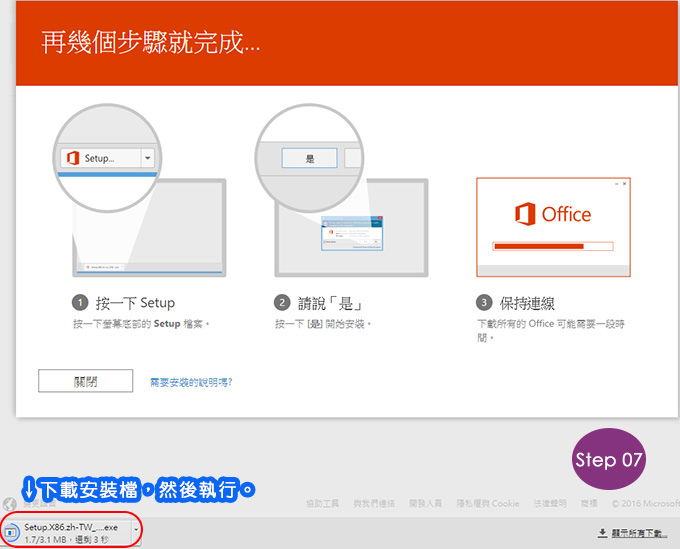This screenshot has width=680, height=549.
Task: Click the step 3 number circle
Action: click(484, 303)
